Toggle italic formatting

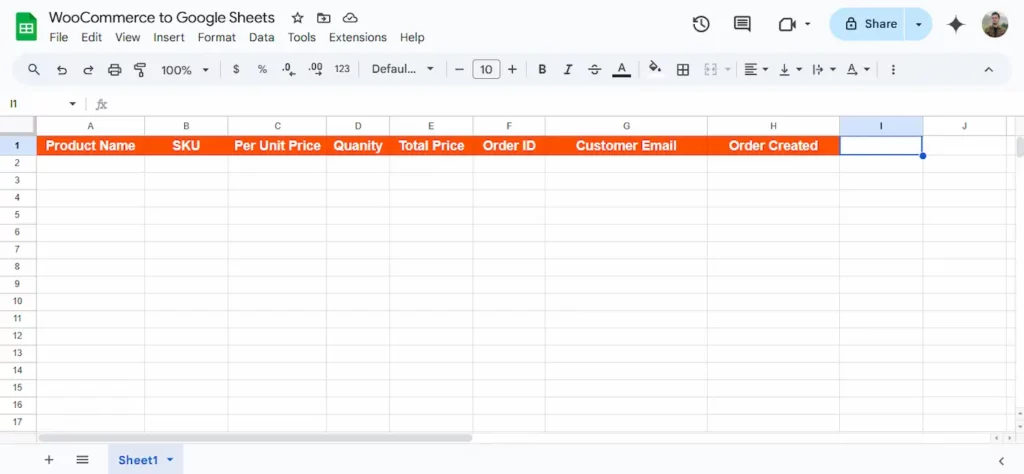click(x=568, y=69)
